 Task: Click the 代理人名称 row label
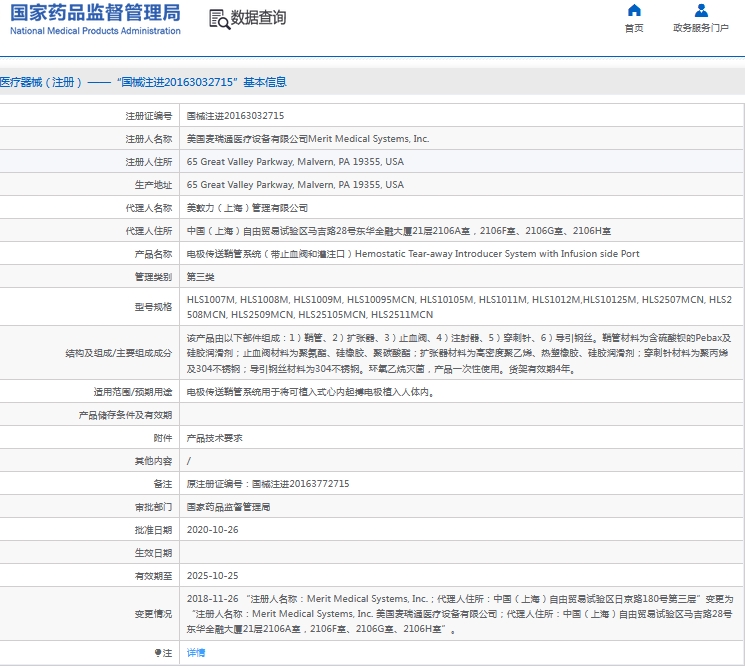point(149,208)
